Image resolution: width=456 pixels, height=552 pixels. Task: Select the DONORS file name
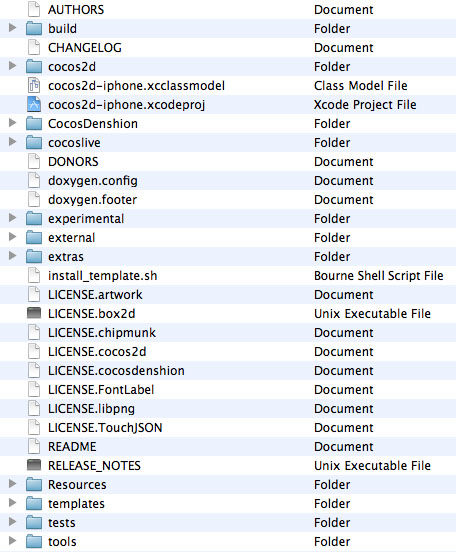click(73, 162)
